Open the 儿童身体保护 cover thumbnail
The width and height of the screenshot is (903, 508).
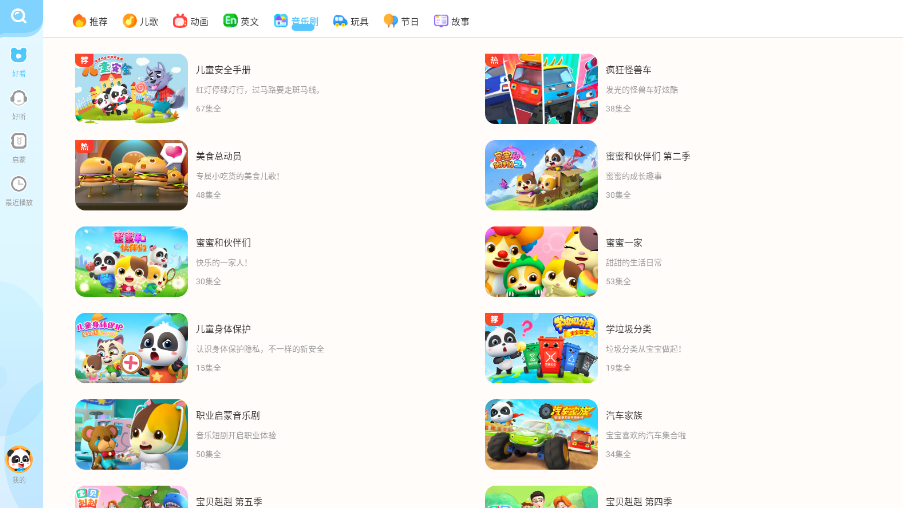click(x=131, y=348)
